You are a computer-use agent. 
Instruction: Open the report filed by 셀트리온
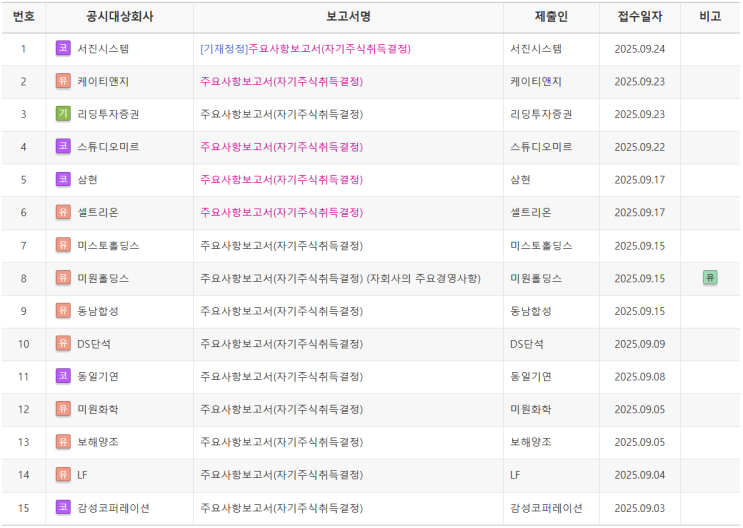point(281,212)
